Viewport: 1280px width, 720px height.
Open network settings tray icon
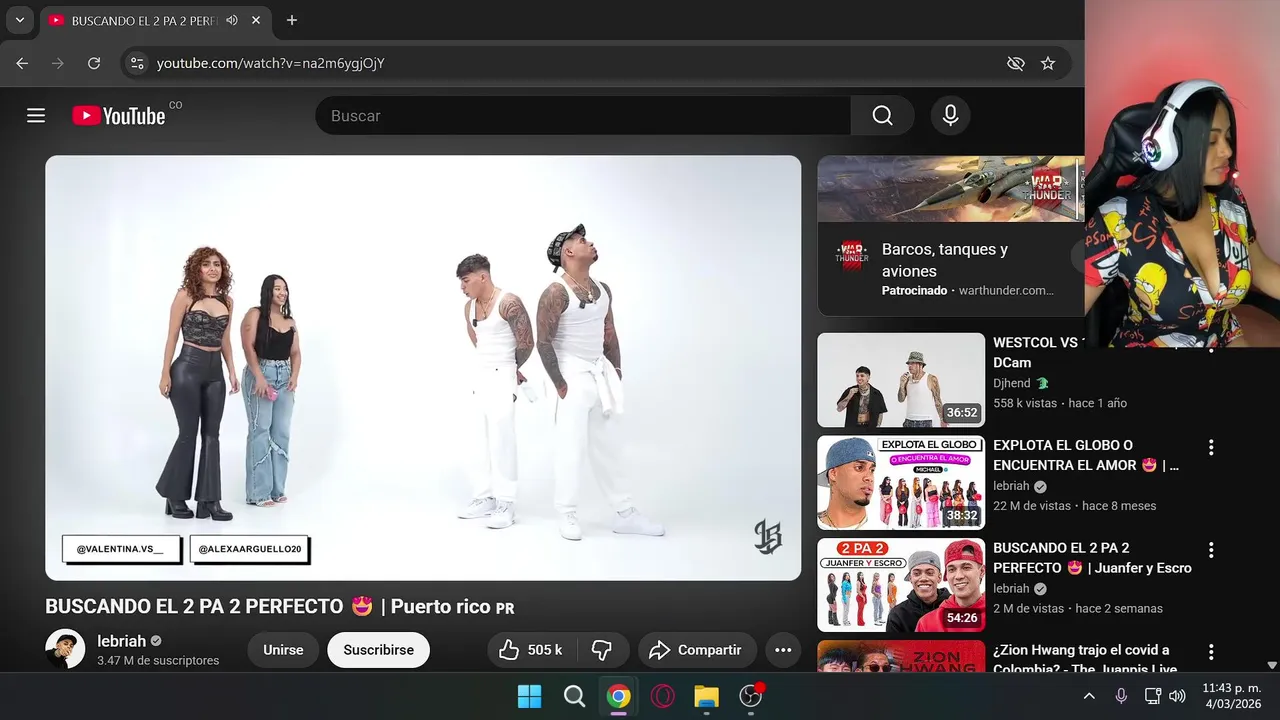coord(1152,696)
